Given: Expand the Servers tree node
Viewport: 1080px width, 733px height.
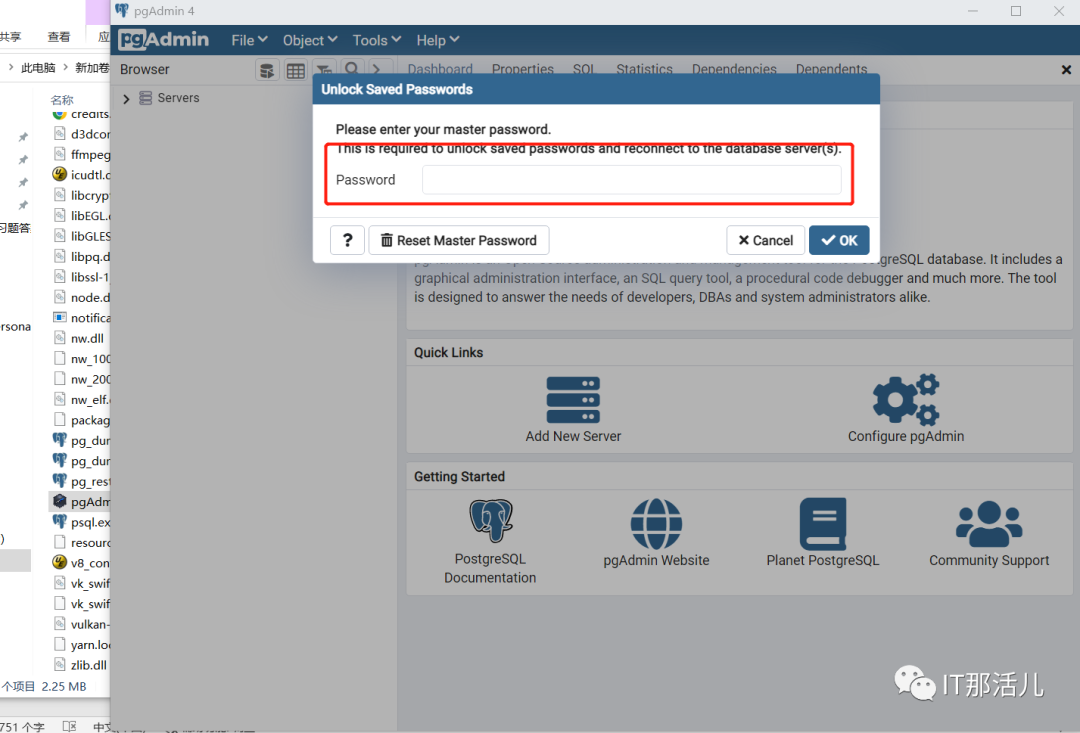Looking at the screenshot, I should tap(127, 98).
